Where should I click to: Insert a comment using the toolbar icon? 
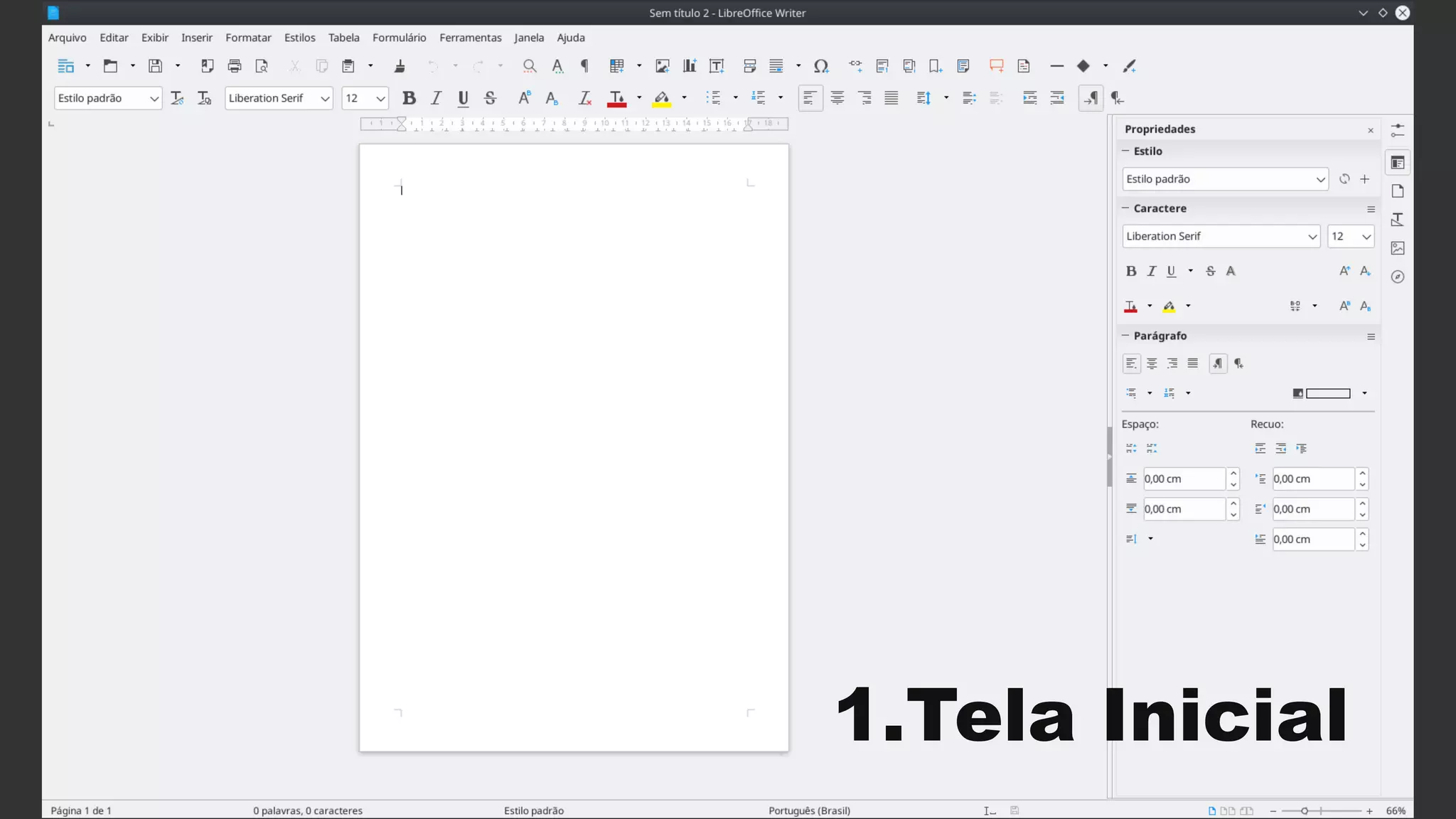997,66
